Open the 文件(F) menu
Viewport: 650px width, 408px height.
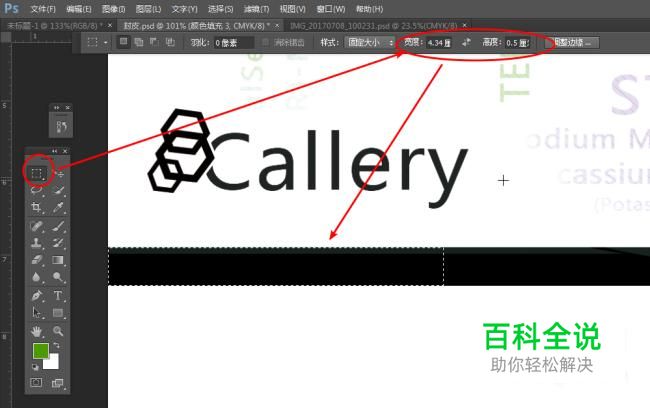pyautogui.click(x=43, y=9)
